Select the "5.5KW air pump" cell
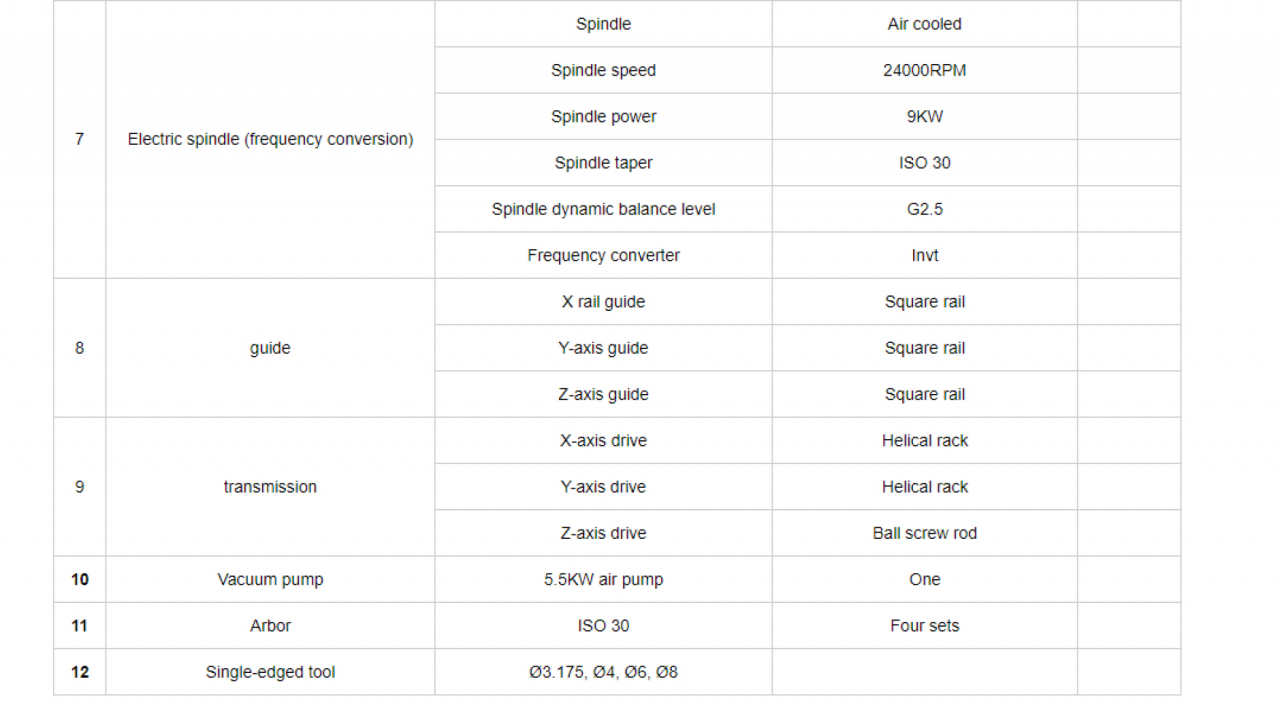Screen dimensions: 1280x705 click(603, 579)
